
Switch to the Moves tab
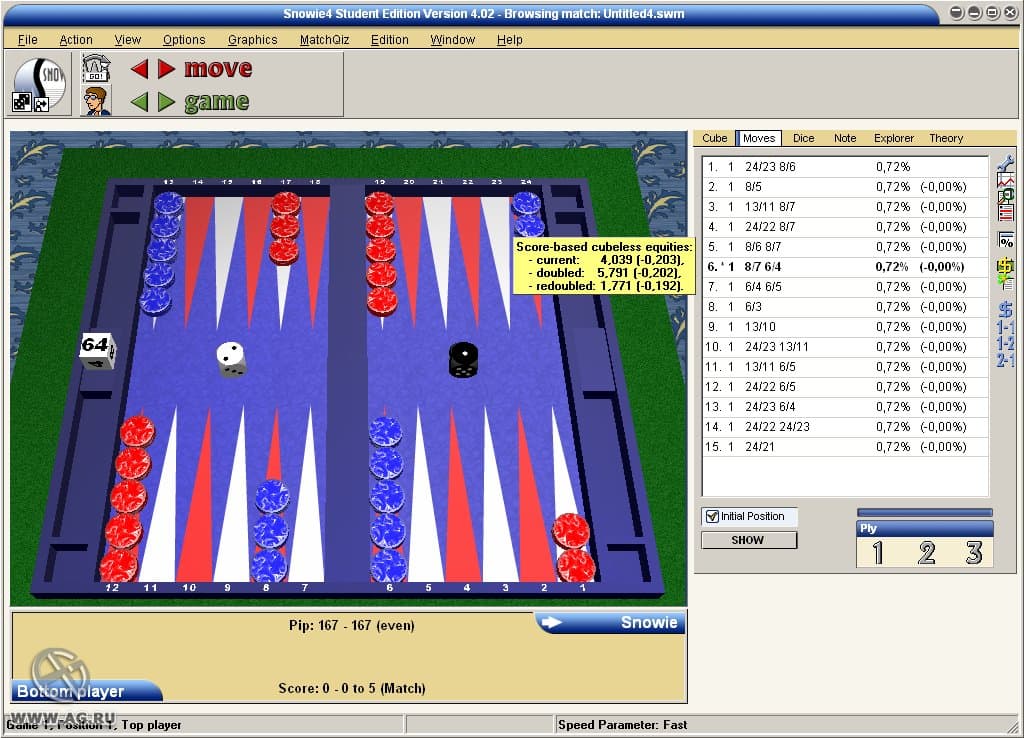coord(759,138)
